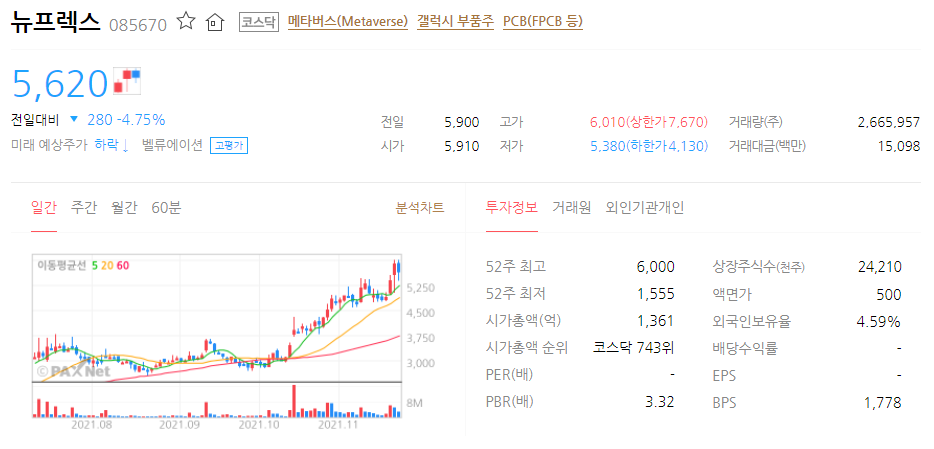This screenshot has height=449, width=934.
Task: Click the 고평가 valuation badge
Action: tap(228, 145)
